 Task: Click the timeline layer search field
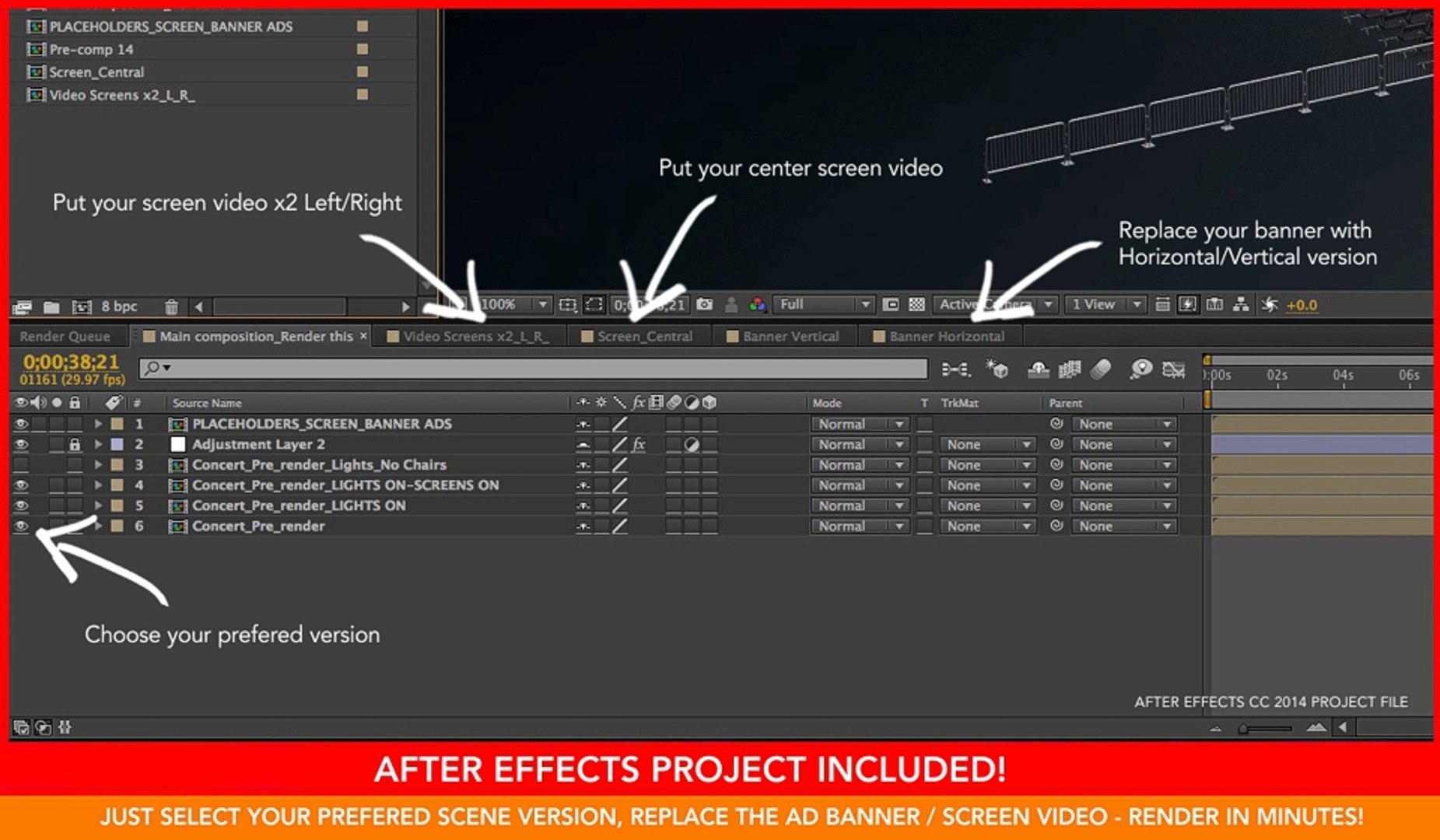tap(533, 368)
